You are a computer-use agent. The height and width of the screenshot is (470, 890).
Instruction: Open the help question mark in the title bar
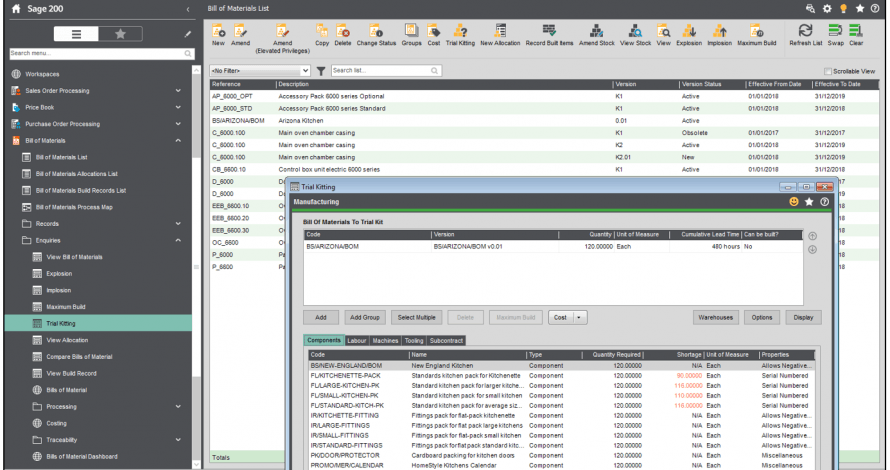click(x=875, y=9)
